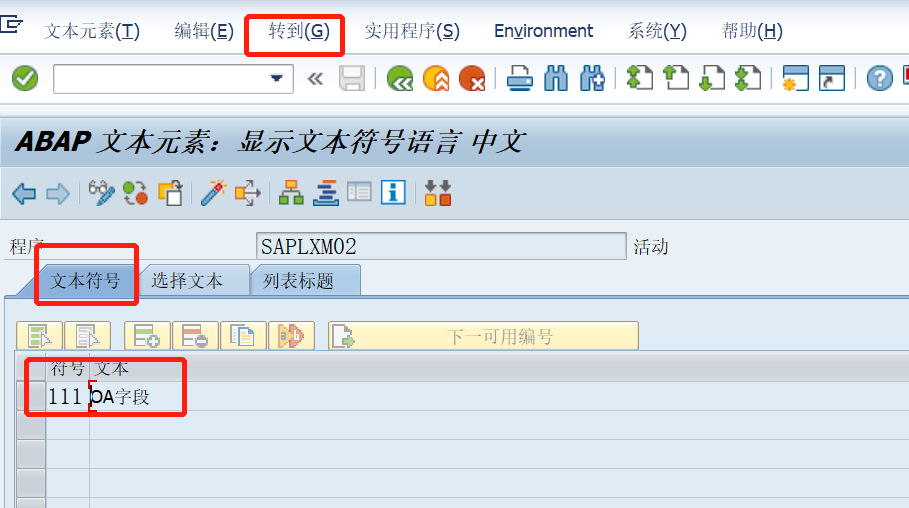Image resolution: width=909 pixels, height=508 pixels.
Task: Click the orange arrows transfer icon
Action: [248, 193]
